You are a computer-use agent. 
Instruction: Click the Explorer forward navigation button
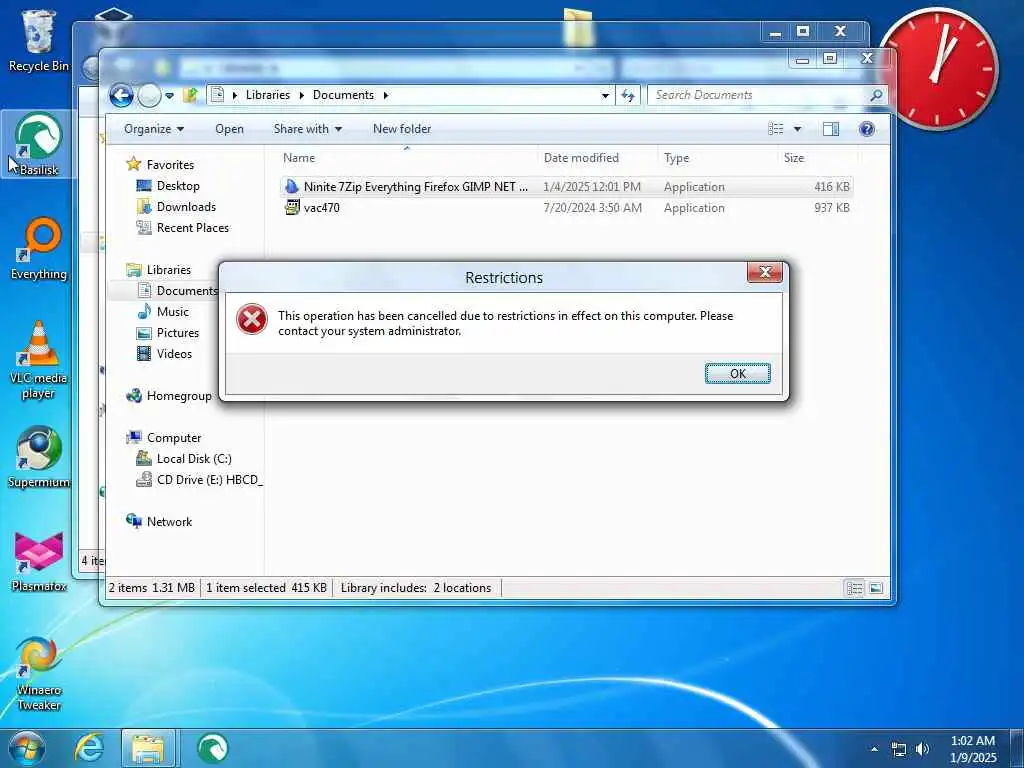pyautogui.click(x=149, y=95)
